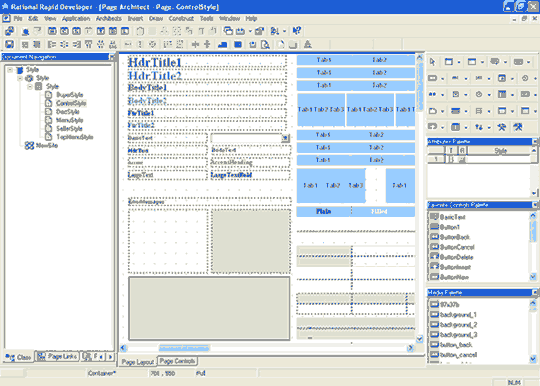The width and height of the screenshot is (540, 386).
Task: Click the blue floppy disk save icon
Action: [x=9, y=44]
